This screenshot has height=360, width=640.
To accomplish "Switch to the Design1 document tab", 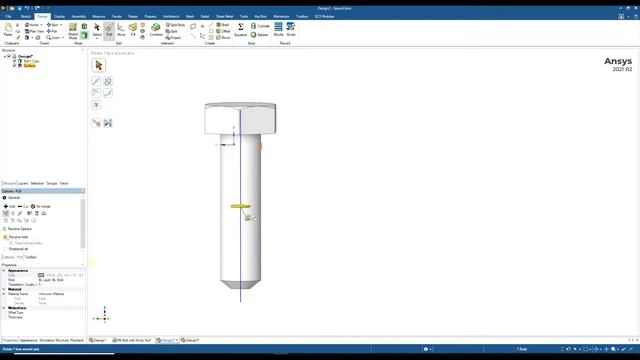I will [x=98, y=340].
